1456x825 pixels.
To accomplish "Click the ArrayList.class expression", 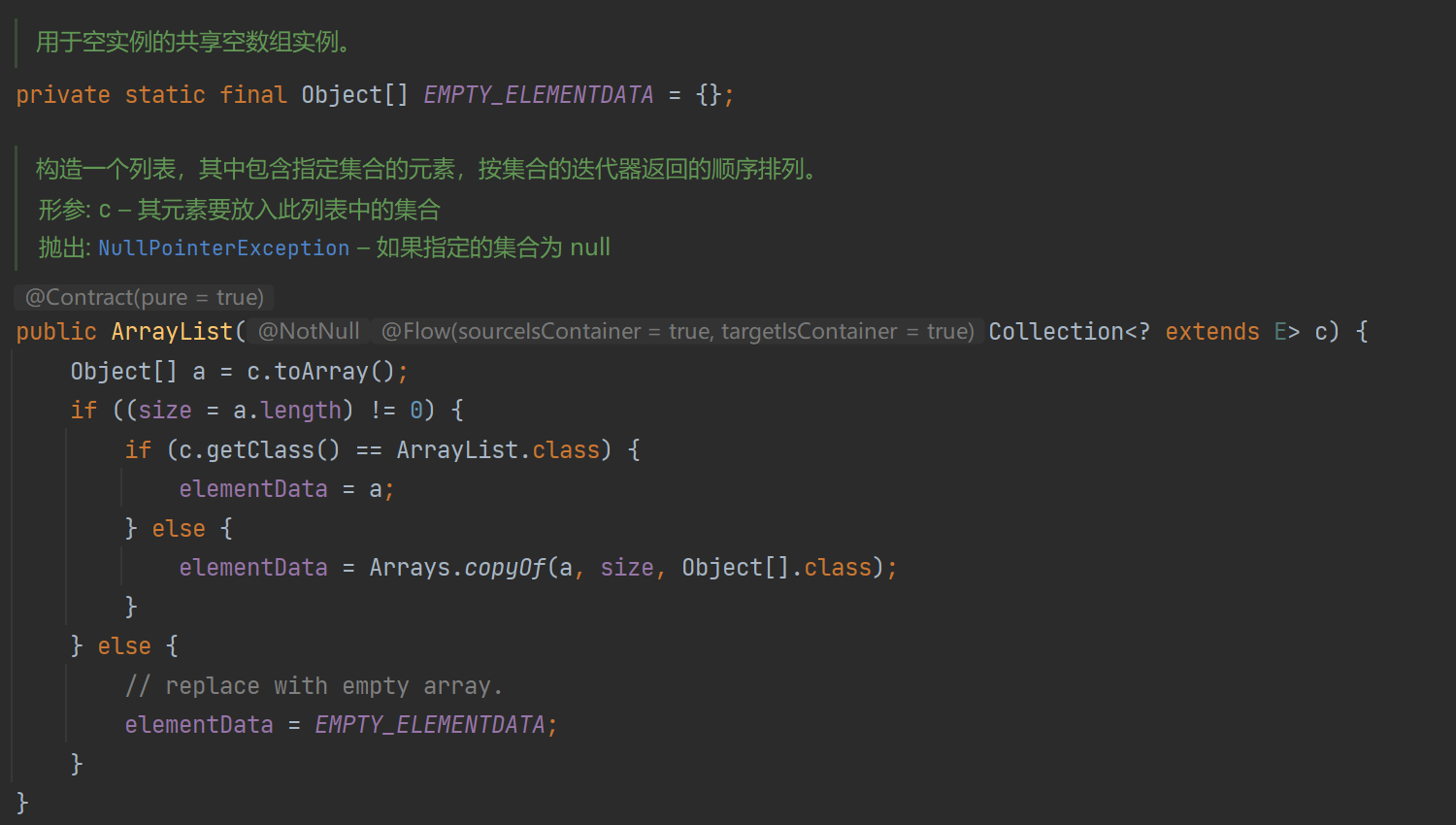I will pyautogui.click(x=499, y=449).
